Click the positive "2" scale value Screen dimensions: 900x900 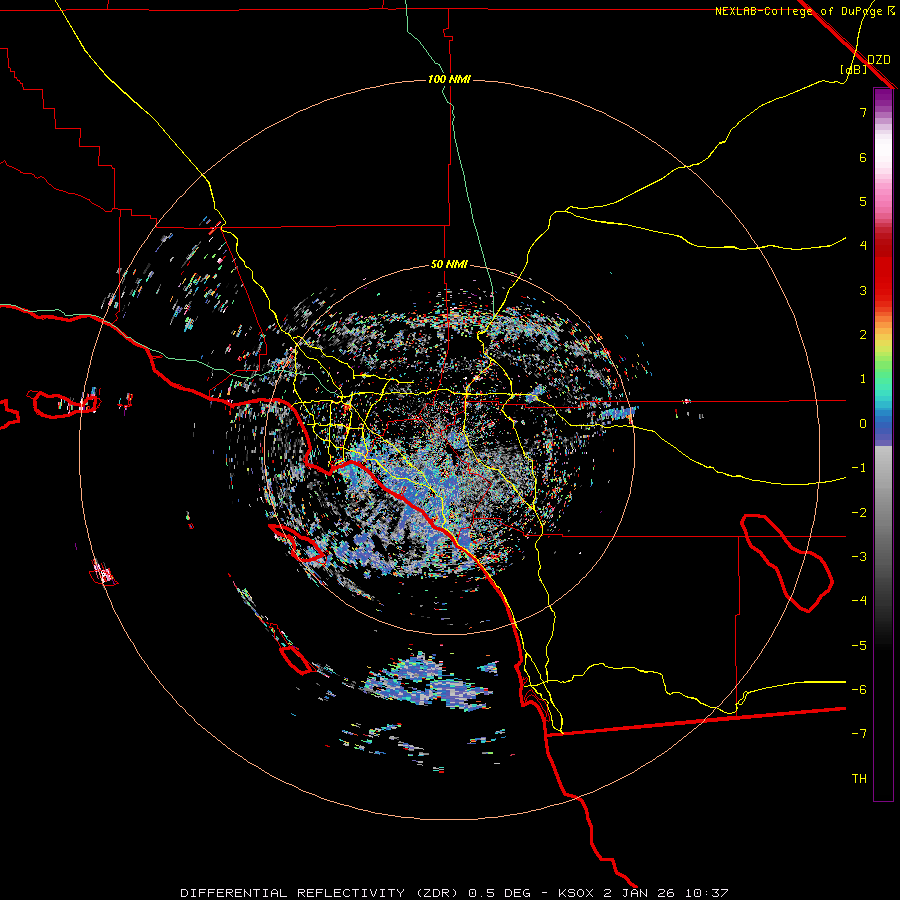[863, 335]
